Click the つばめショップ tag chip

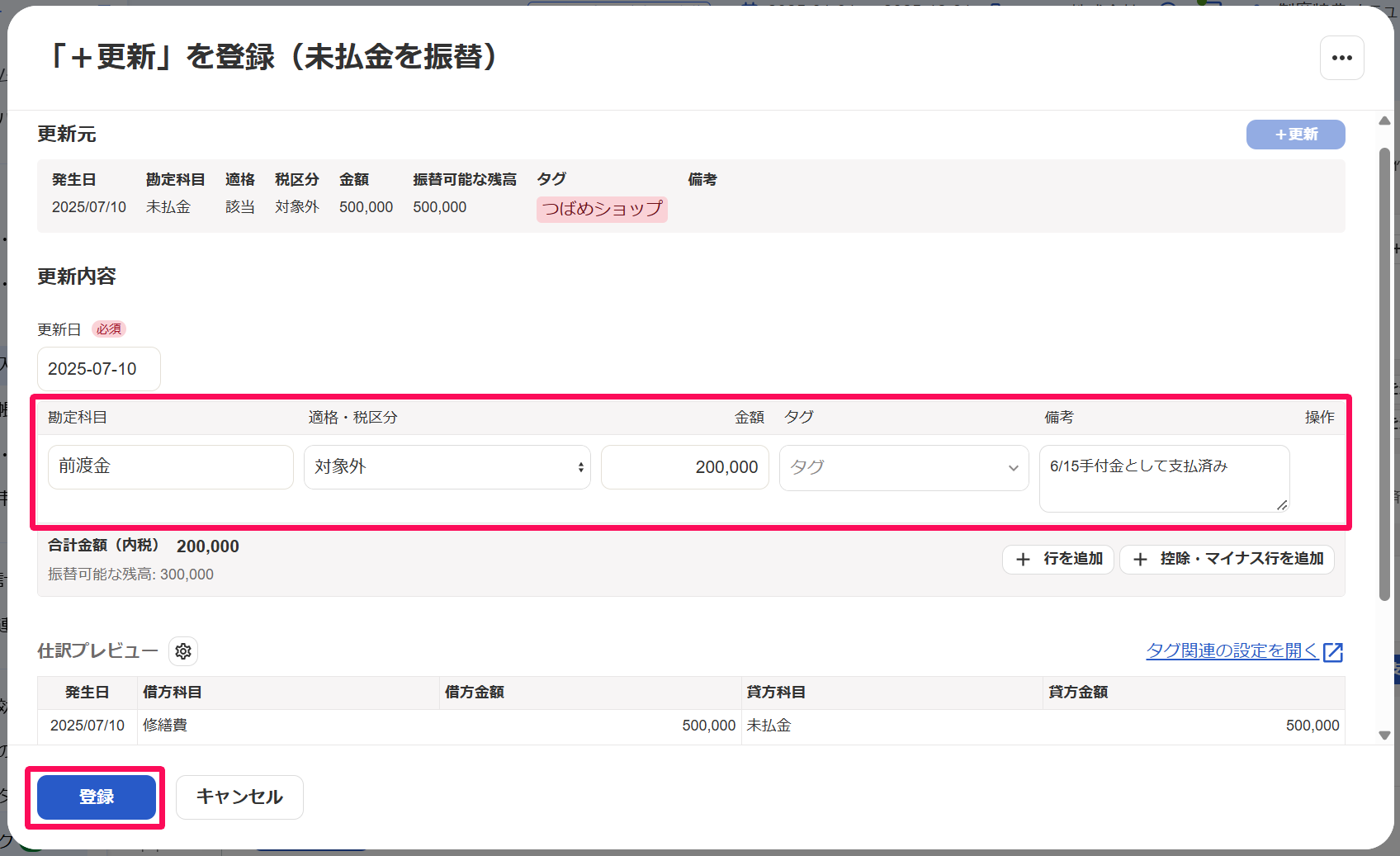click(602, 209)
